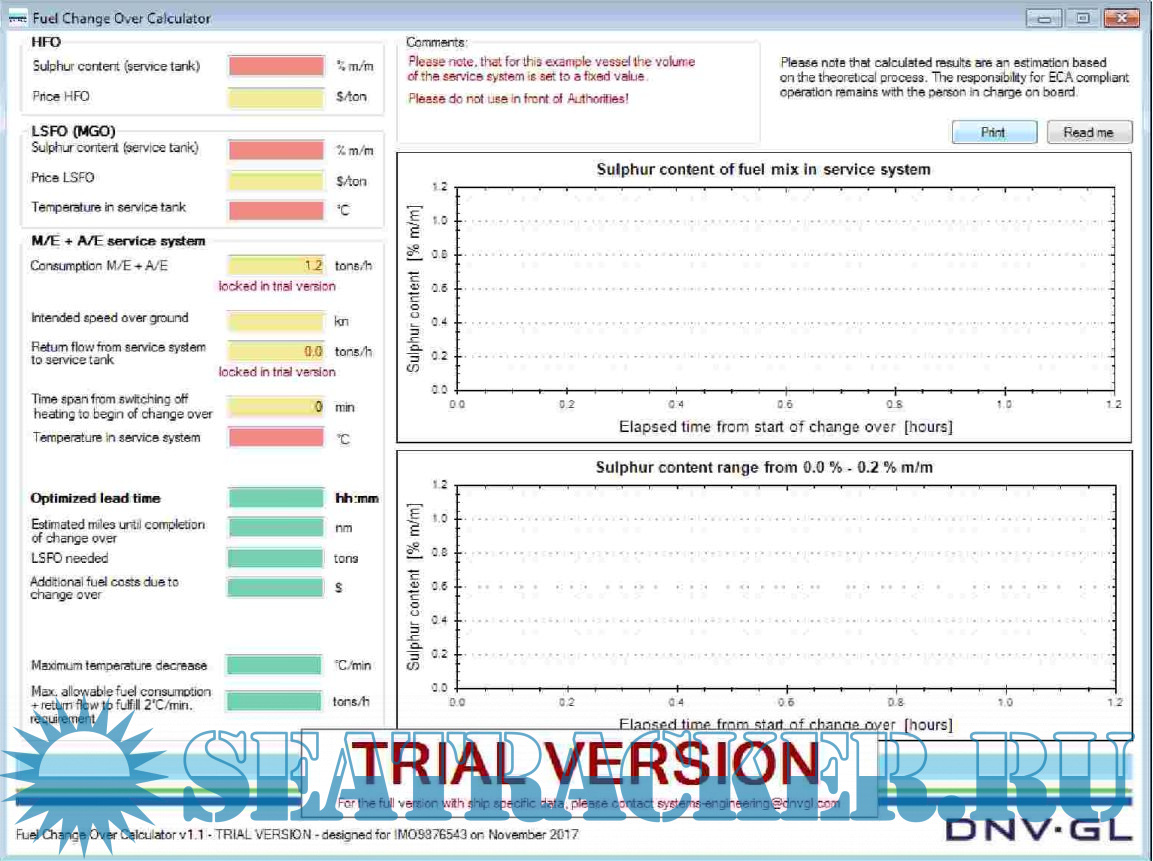Screen dimensions: 1153x861
Task: Click the Additional fuel costs output field
Action: coord(277,588)
